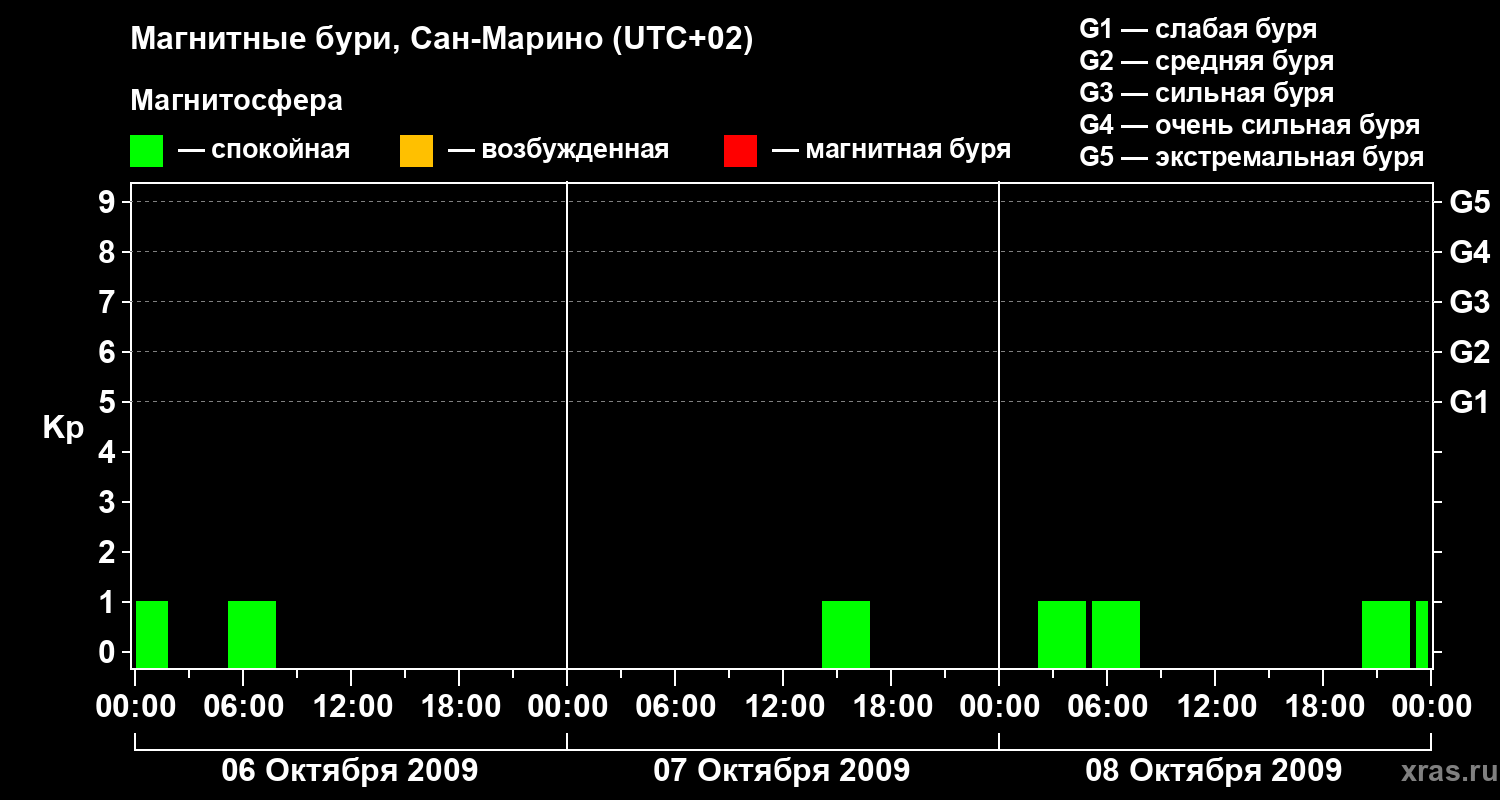1500x800 pixels.
Task: Click the '— спокойная' legend label
Action: [264, 150]
